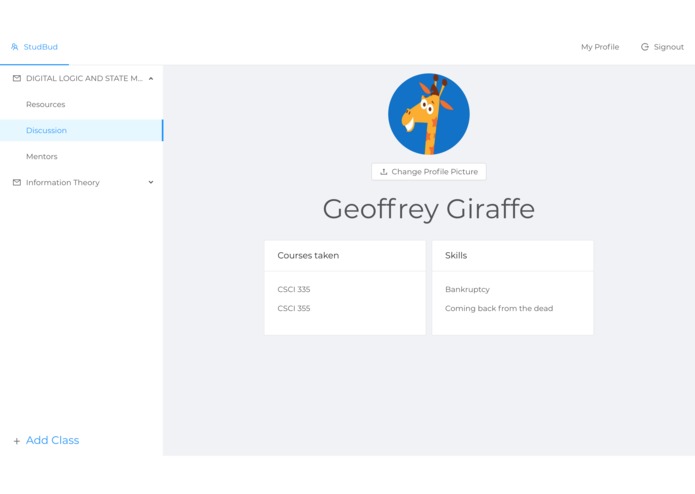This screenshot has height=494, width=695.
Task: Select DIGITAL LOGIC AND STATE M... class
Action: coord(84,78)
